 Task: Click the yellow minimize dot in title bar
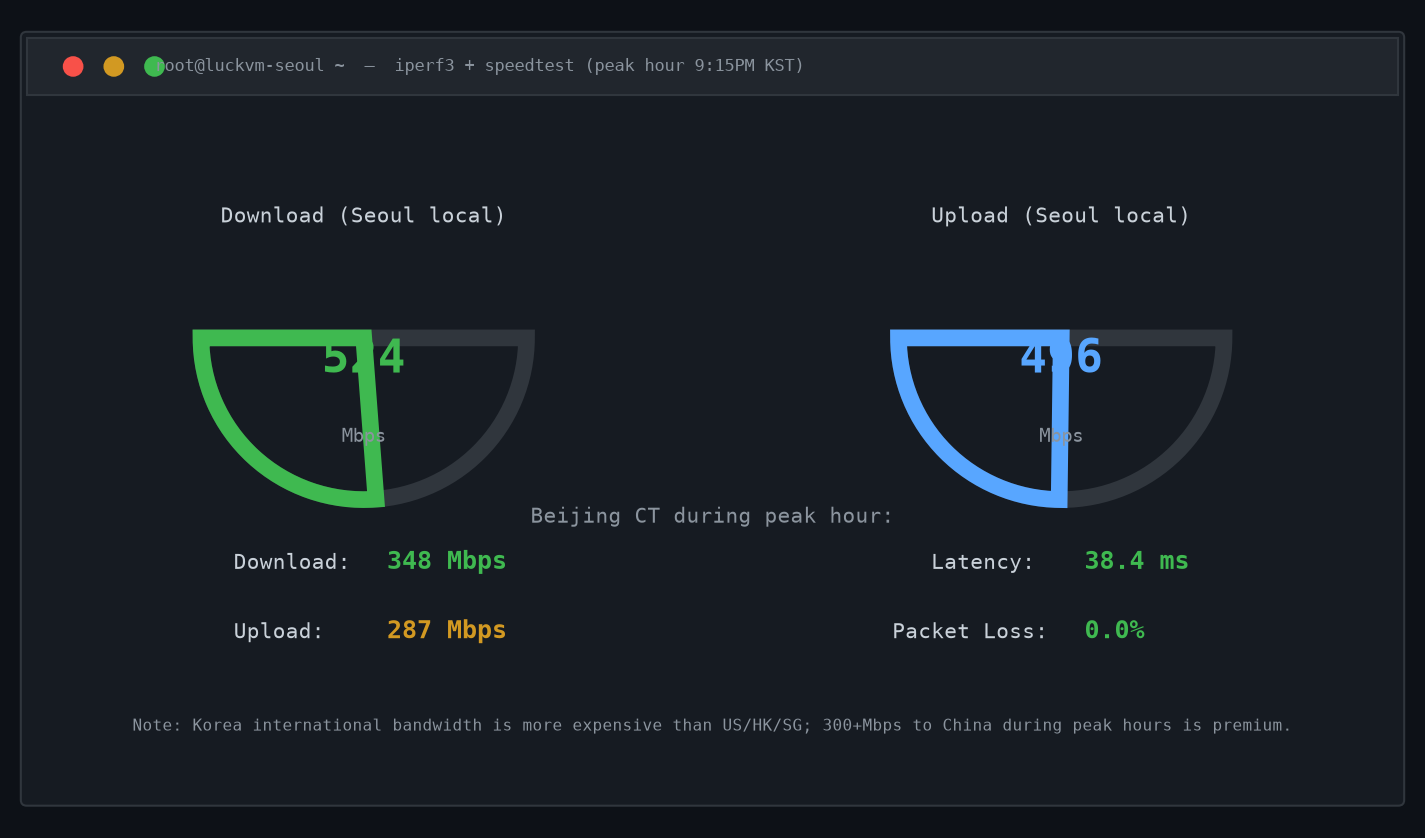tap(114, 66)
